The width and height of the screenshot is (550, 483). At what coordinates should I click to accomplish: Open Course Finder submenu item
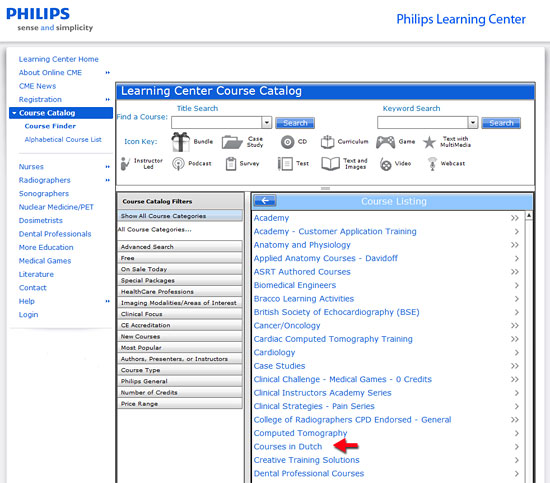pos(50,126)
